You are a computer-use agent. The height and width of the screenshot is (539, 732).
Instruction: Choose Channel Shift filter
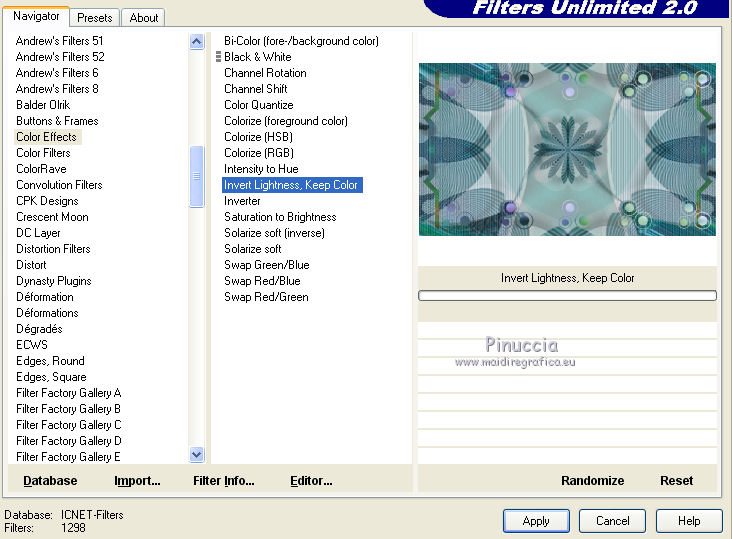255,89
